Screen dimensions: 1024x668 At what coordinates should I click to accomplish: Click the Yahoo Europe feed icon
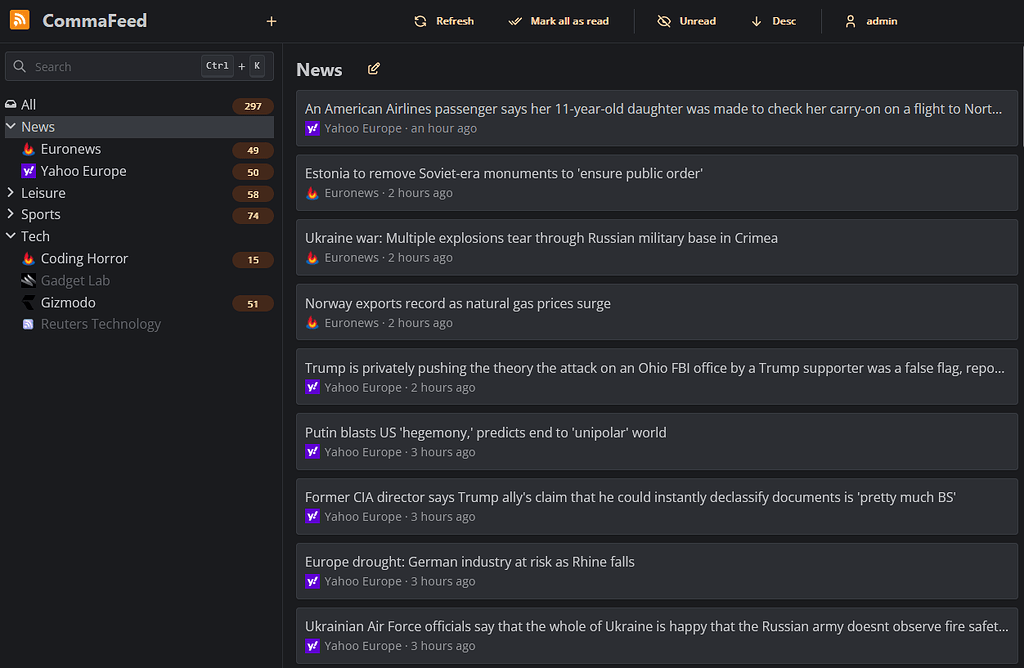pyautogui.click(x=30, y=171)
